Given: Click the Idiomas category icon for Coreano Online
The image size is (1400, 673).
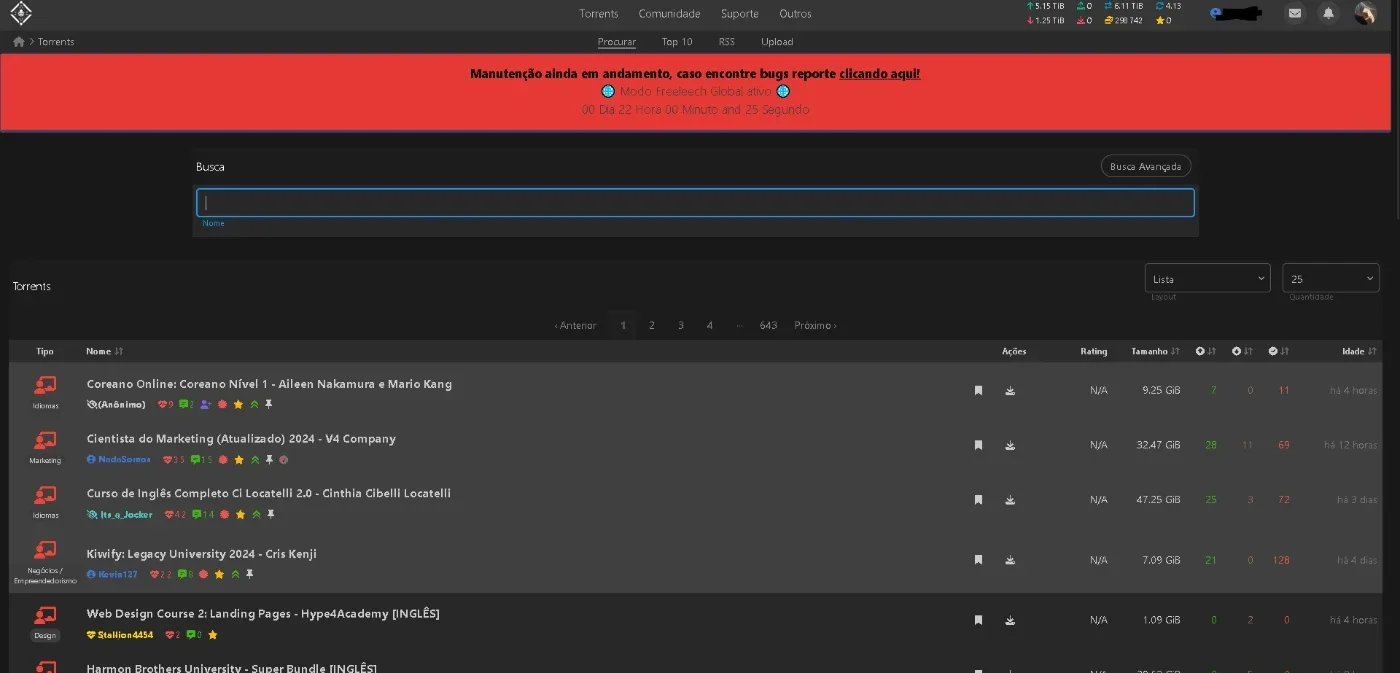Looking at the screenshot, I should point(45,385).
